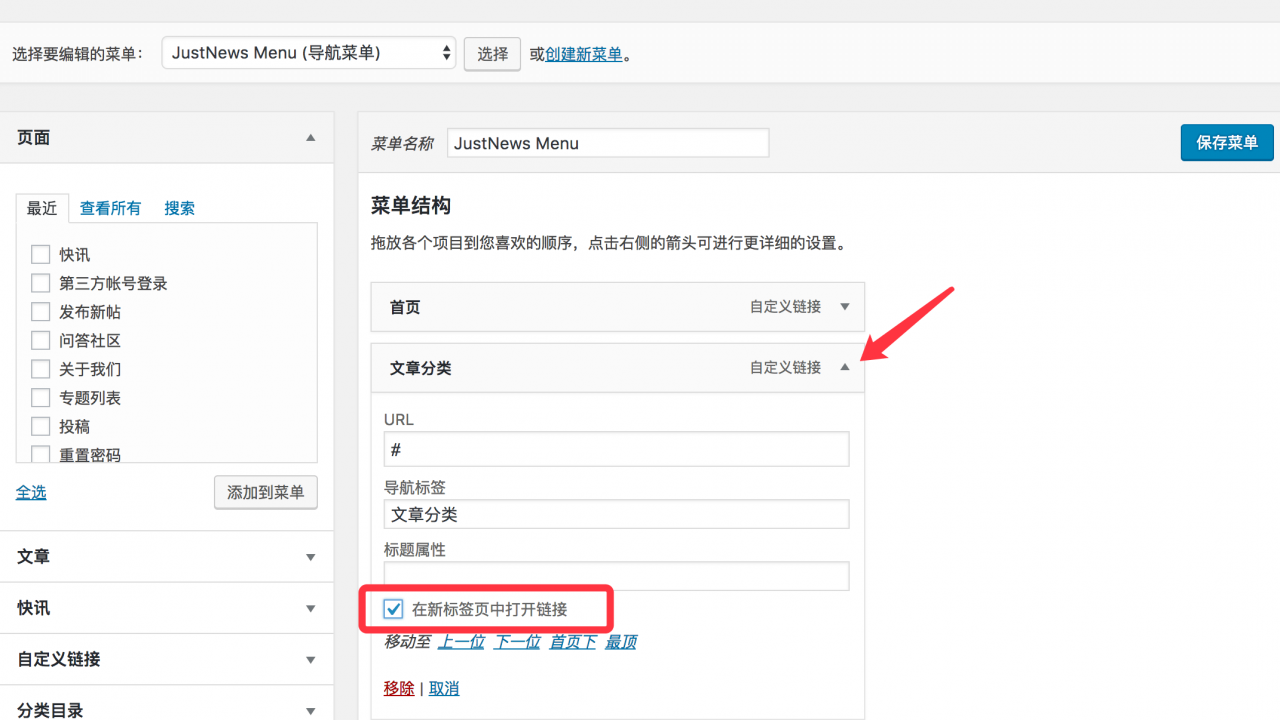Expand the 首页 menu item arrow

pyautogui.click(x=845, y=307)
